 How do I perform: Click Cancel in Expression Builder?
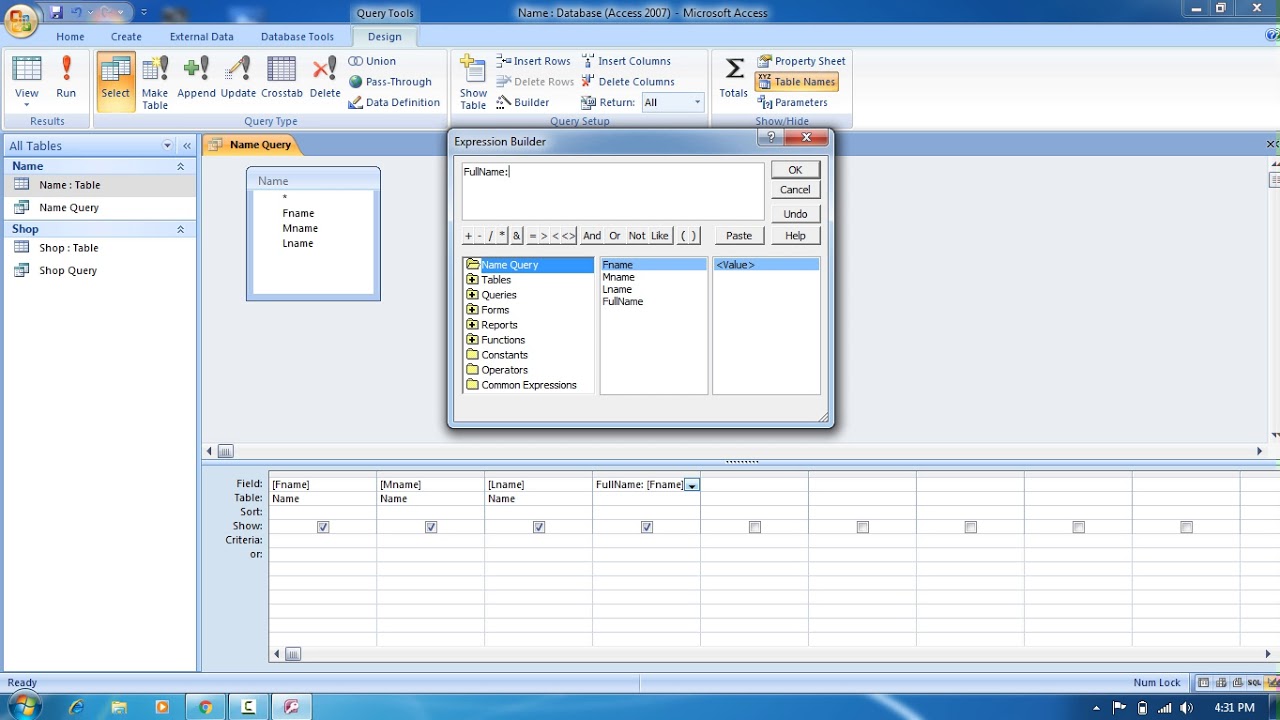tap(795, 190)
